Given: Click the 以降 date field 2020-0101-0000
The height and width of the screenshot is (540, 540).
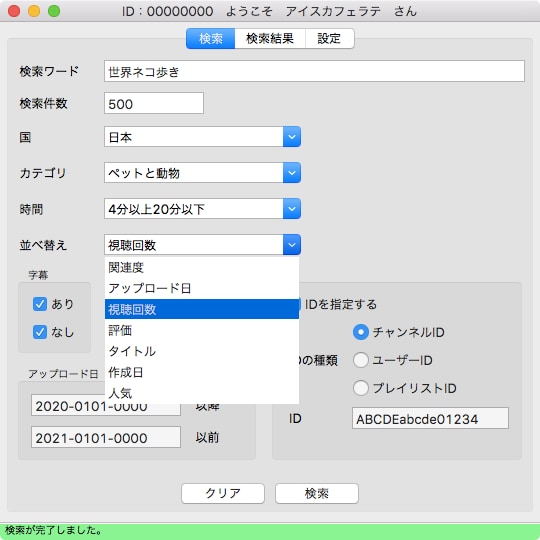Looking at the screenshot, I should click(x=106, y=406).
